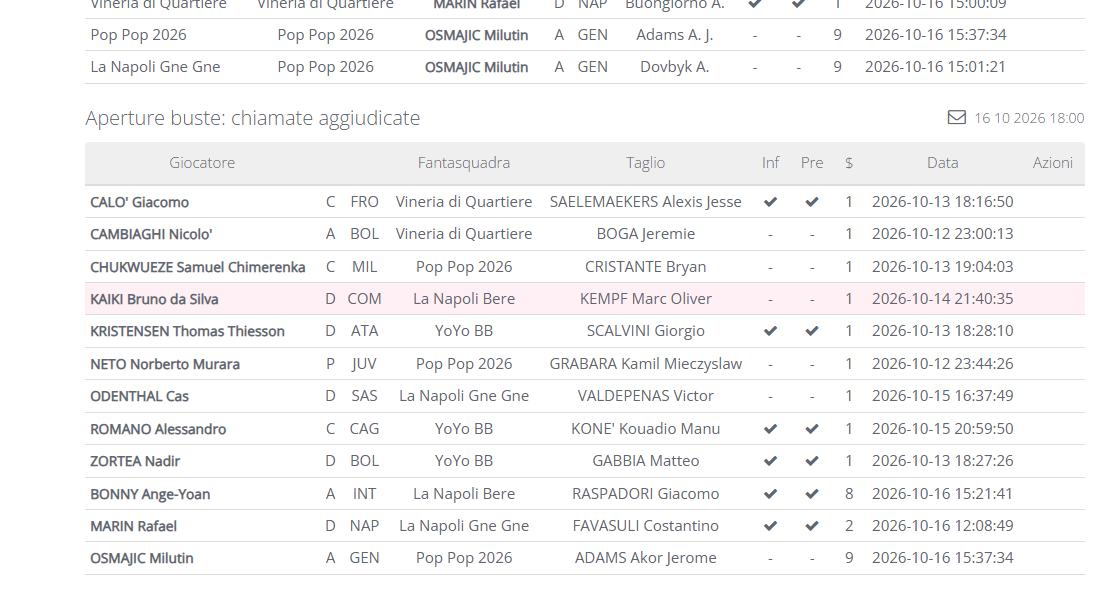
Task: Click the Fantasquadra column header
Action: (x=464, y=163)
